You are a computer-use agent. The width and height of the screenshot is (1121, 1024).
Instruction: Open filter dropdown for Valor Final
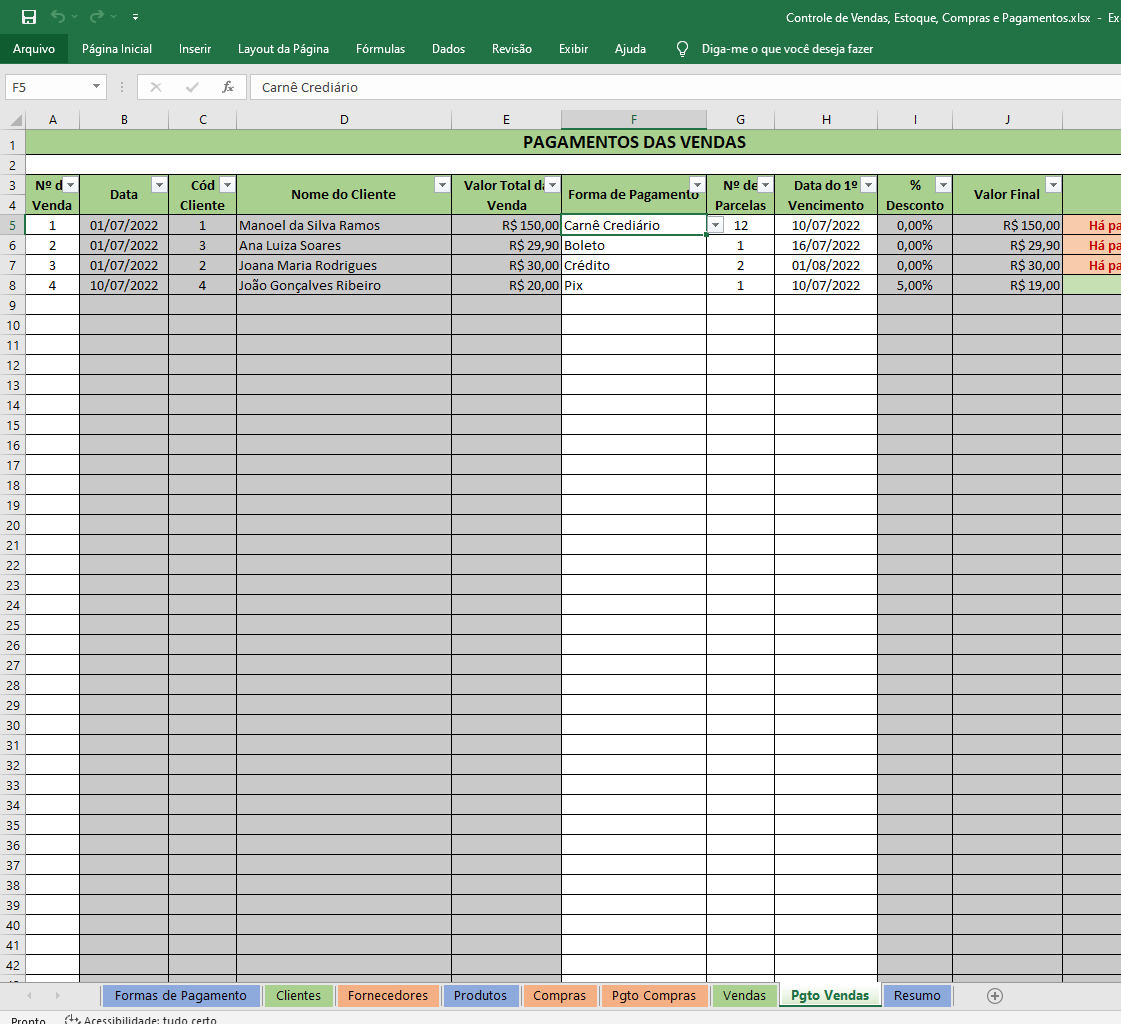(x=1052, y=185)
